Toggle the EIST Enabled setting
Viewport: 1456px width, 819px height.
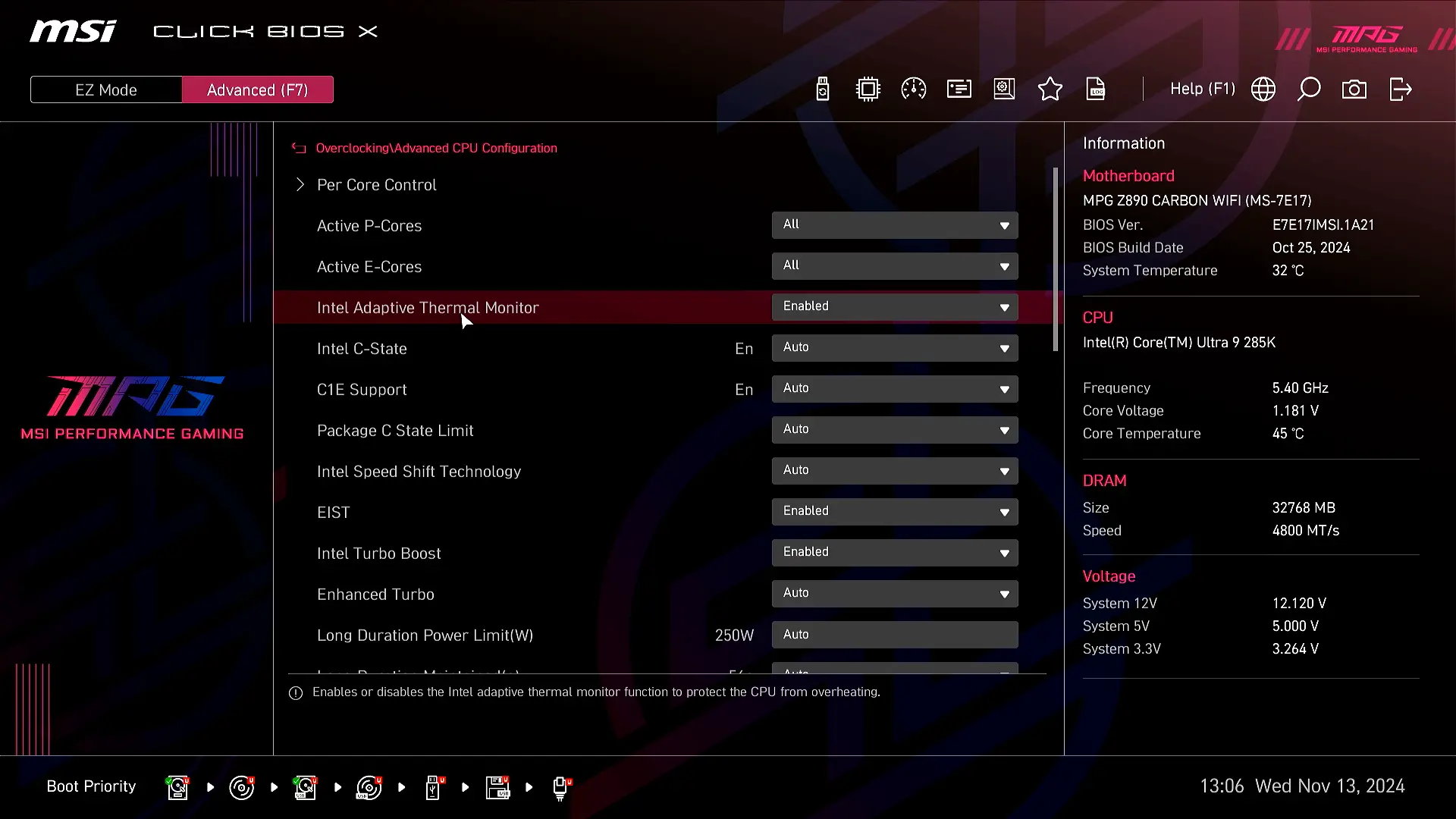click(894, 512)
